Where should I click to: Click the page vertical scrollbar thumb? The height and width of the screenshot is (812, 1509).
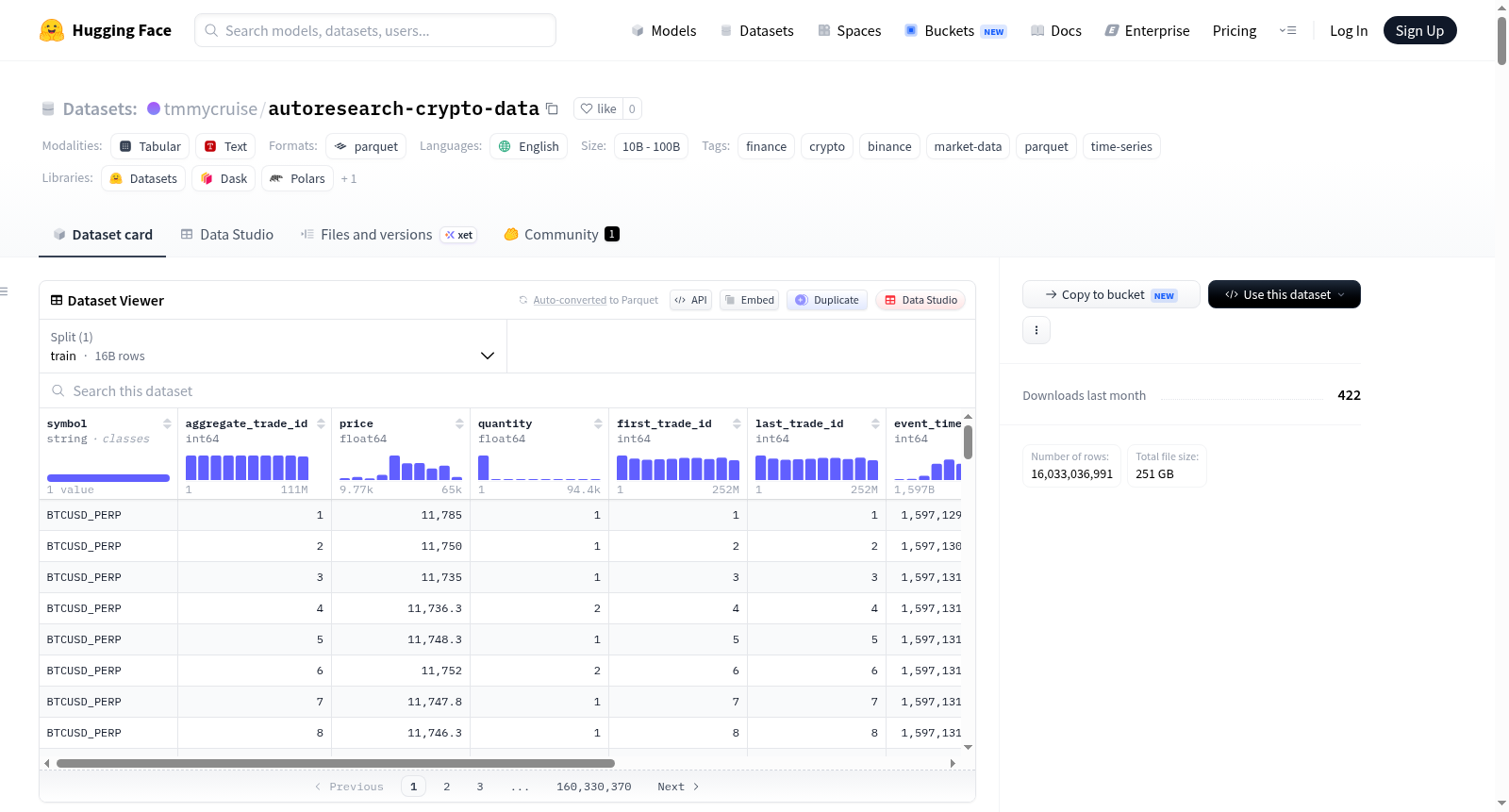point(1501,41)
